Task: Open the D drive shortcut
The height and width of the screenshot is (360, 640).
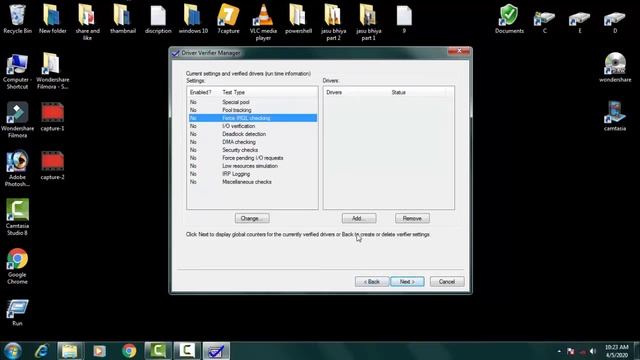Action: pos(615,21)
